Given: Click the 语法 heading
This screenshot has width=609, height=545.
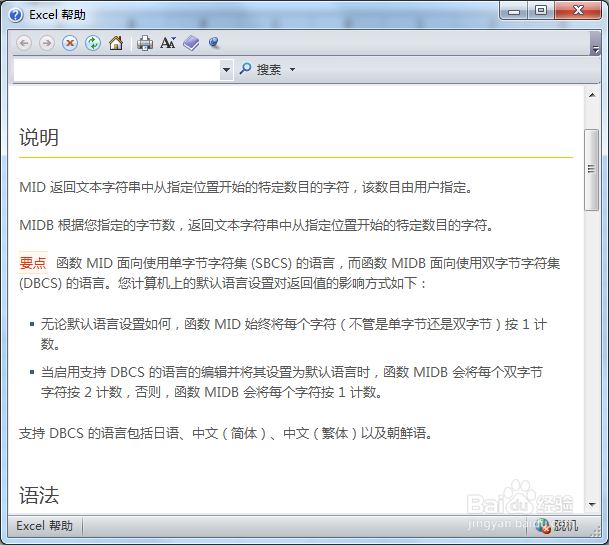Looking at the screenshot, I should pos(39,495).
